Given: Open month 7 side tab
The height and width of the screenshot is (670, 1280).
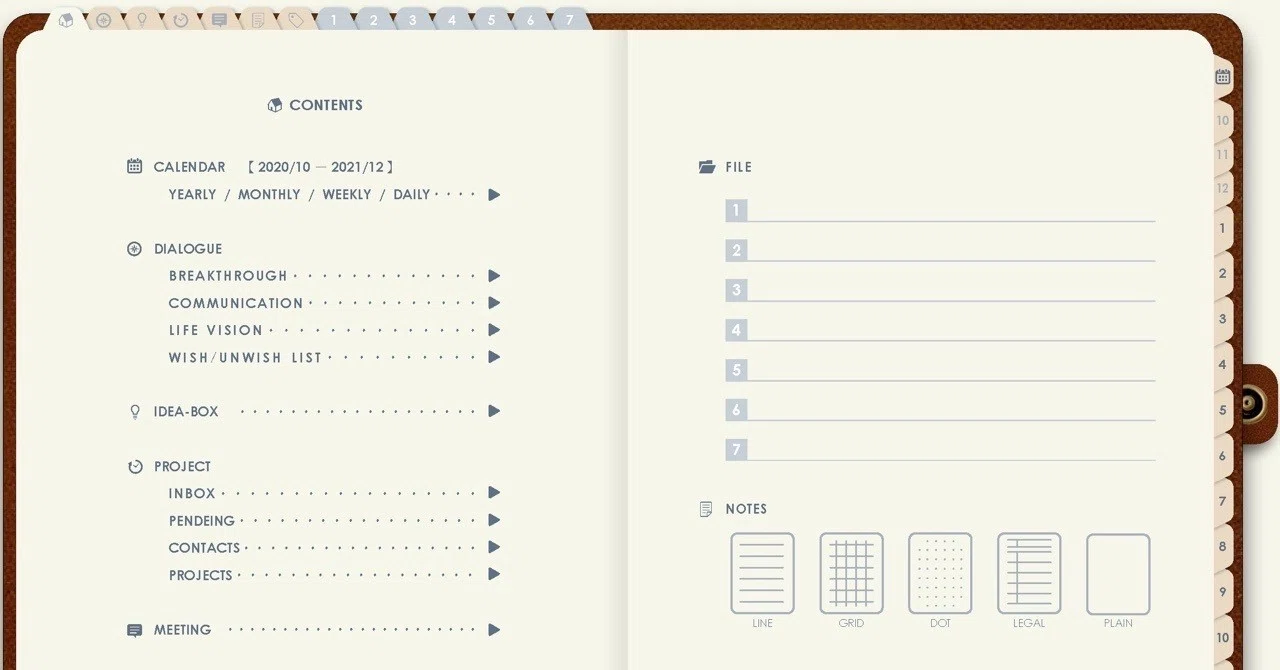Looking at the screenshot, I should 1223,501.
